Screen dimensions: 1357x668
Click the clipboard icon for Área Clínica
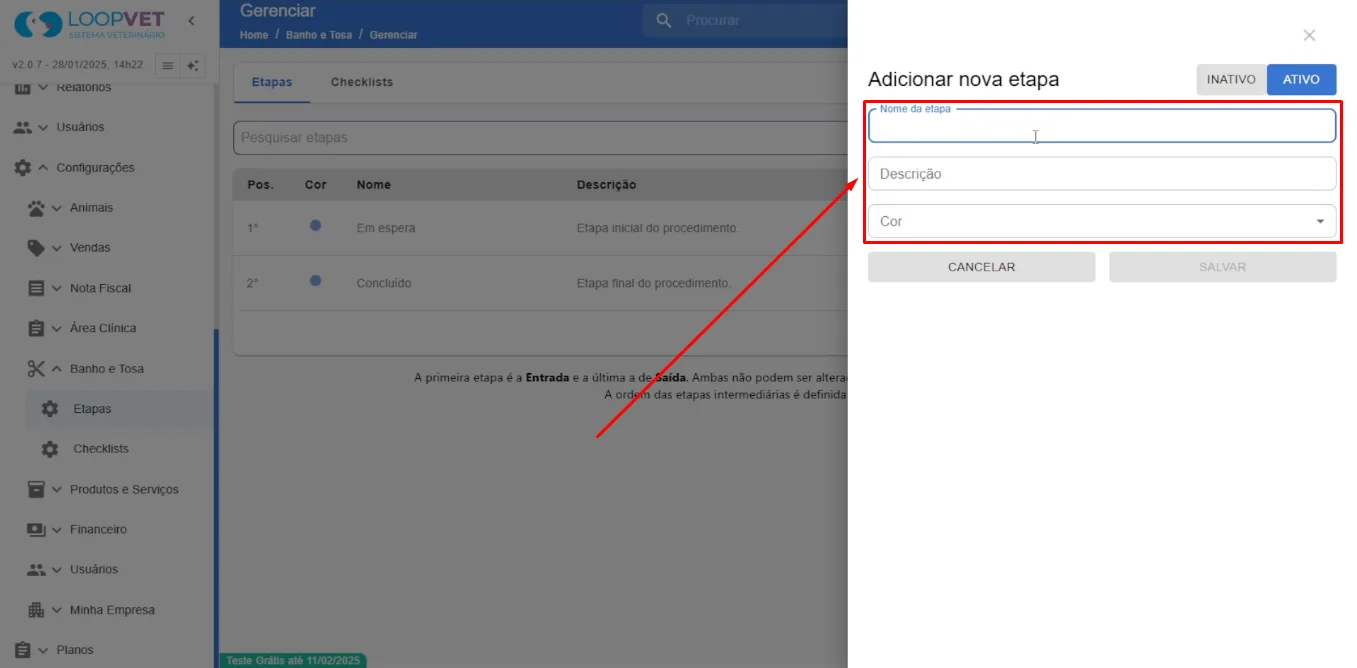click(x=36, y=328)
